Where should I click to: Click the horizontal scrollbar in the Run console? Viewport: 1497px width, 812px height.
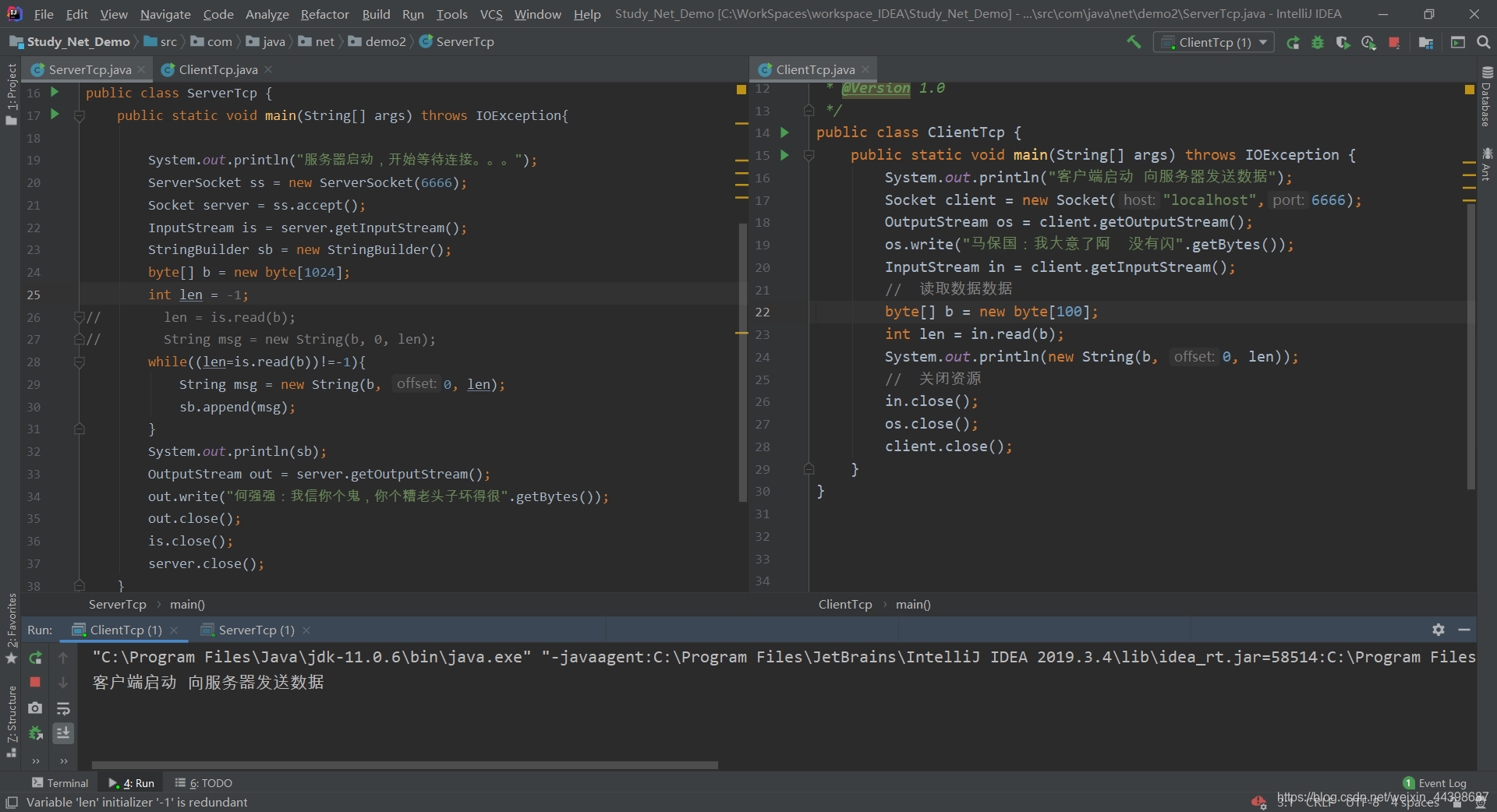click(405, 765)
